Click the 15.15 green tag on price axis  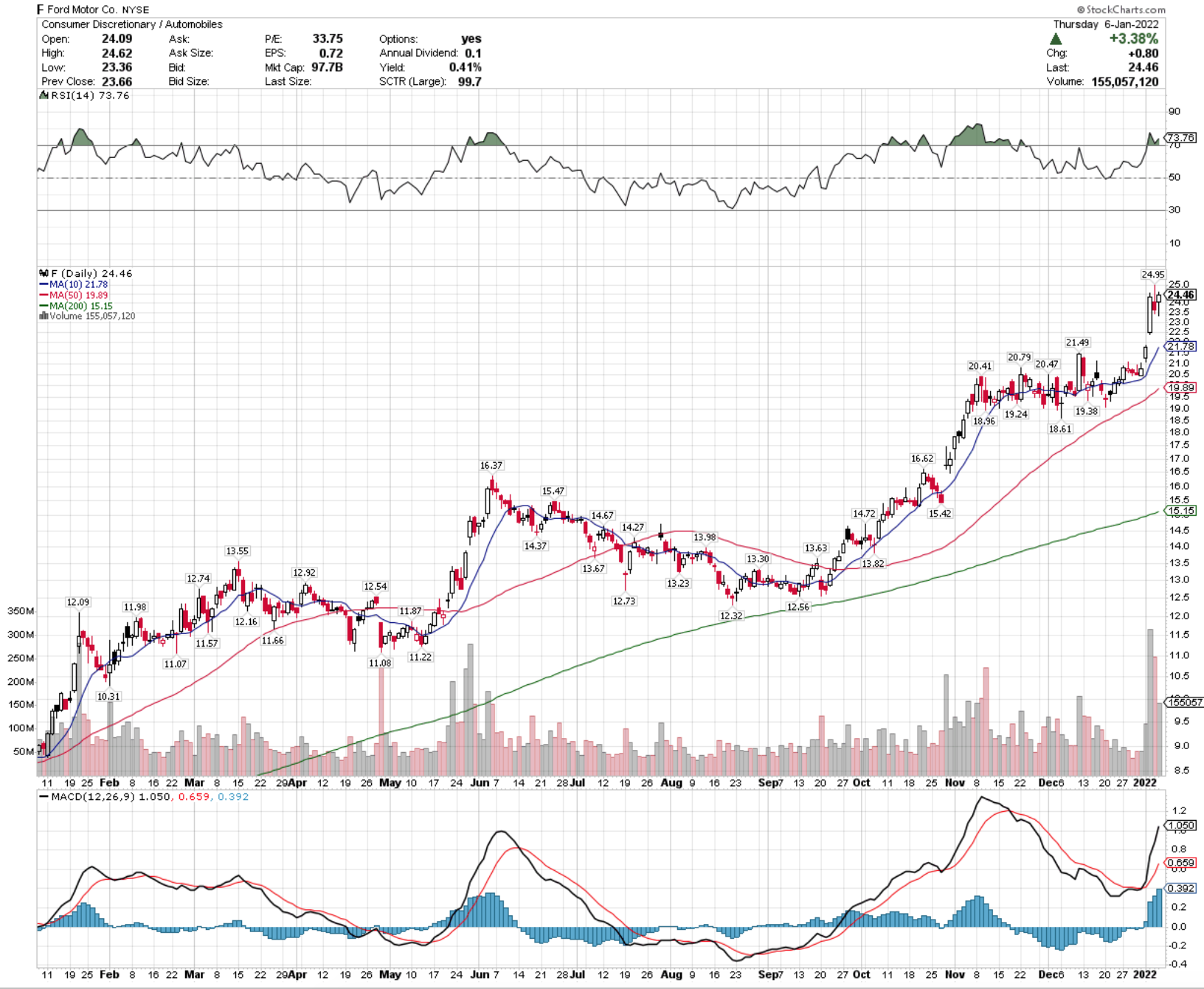[x=1180, y=511]
